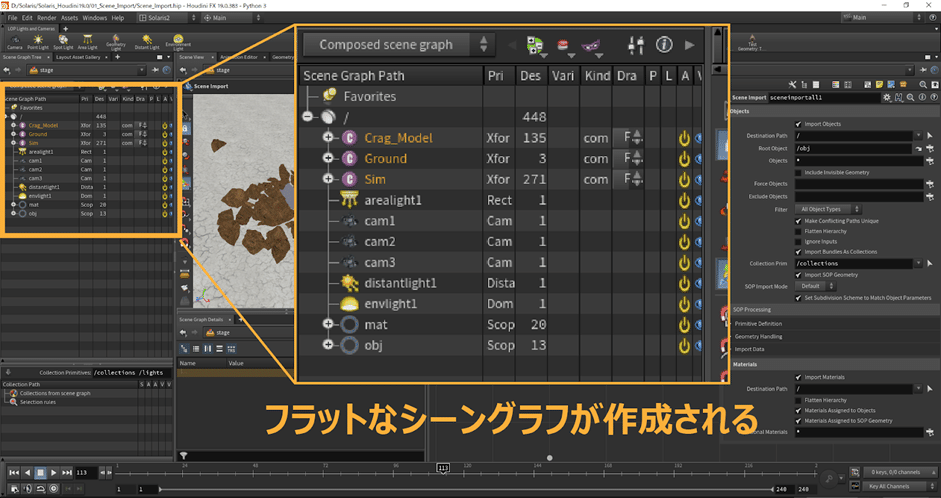This screenshot has height=498, width=941.
Task: Click the network editor sticky note icon
Action: pyautogui.click(x=879, y=85)
